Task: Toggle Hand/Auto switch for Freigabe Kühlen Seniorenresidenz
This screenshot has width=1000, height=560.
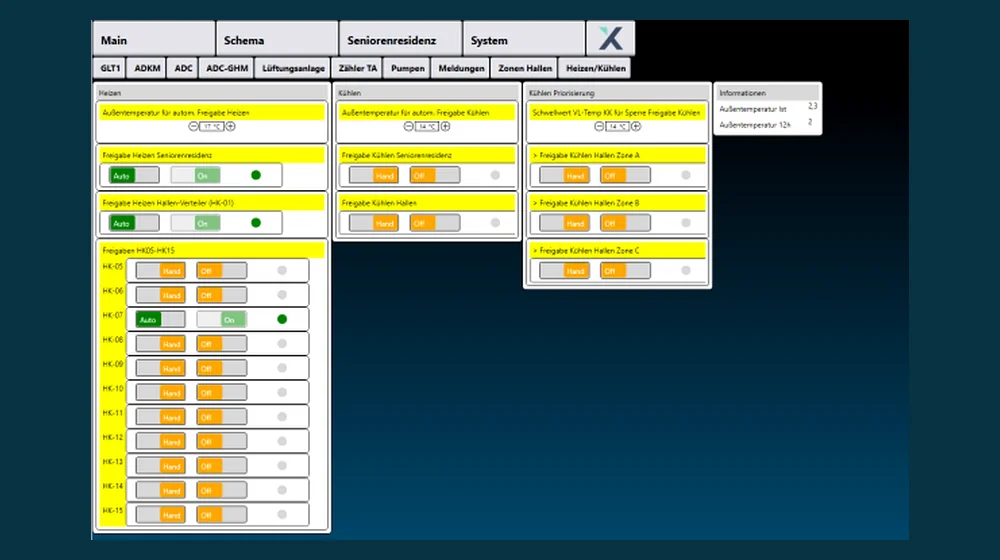Action: click(374, 175)
